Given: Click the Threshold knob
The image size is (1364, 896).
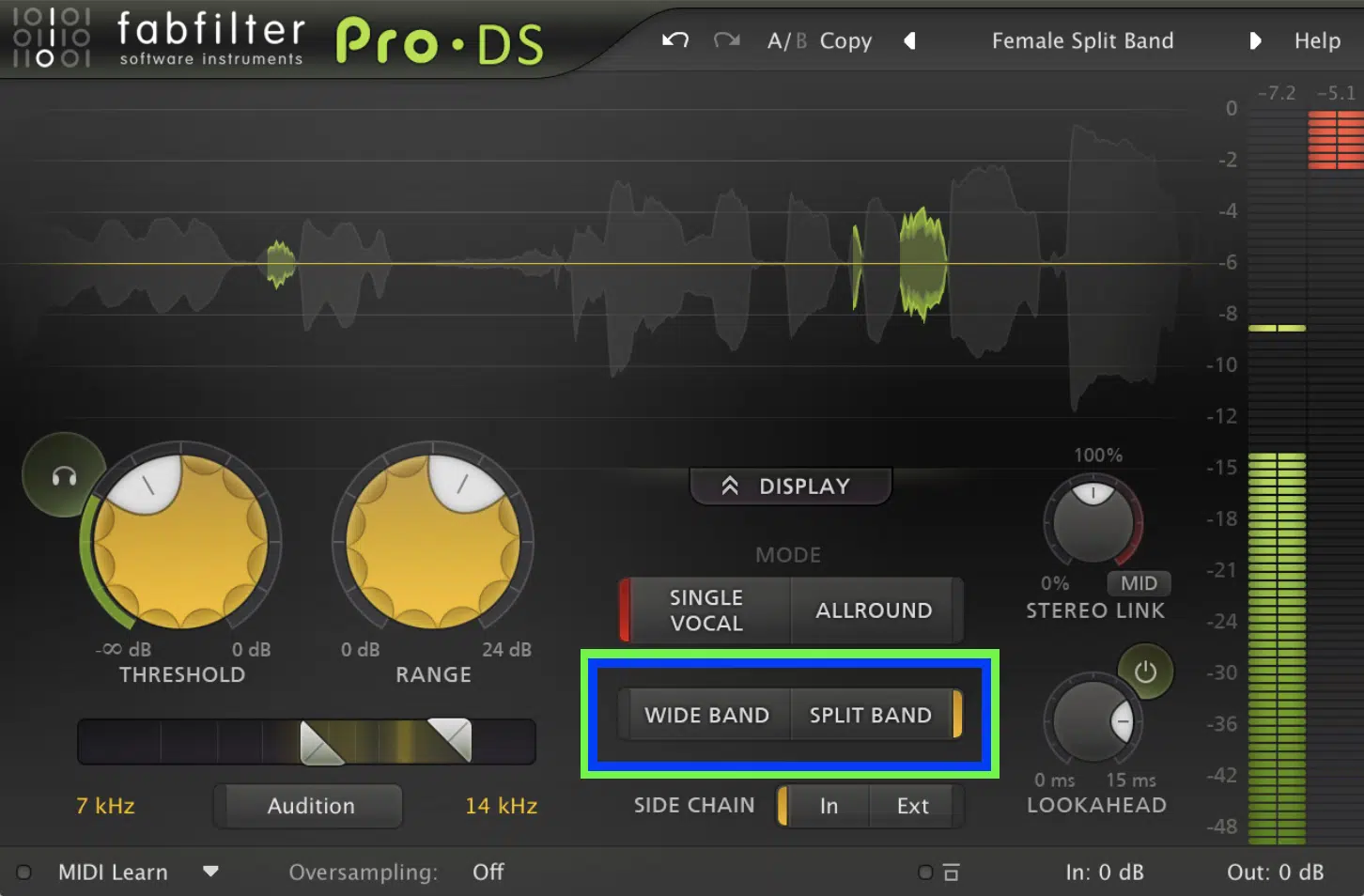Looking at the screenshot, I should pos(180,542).
